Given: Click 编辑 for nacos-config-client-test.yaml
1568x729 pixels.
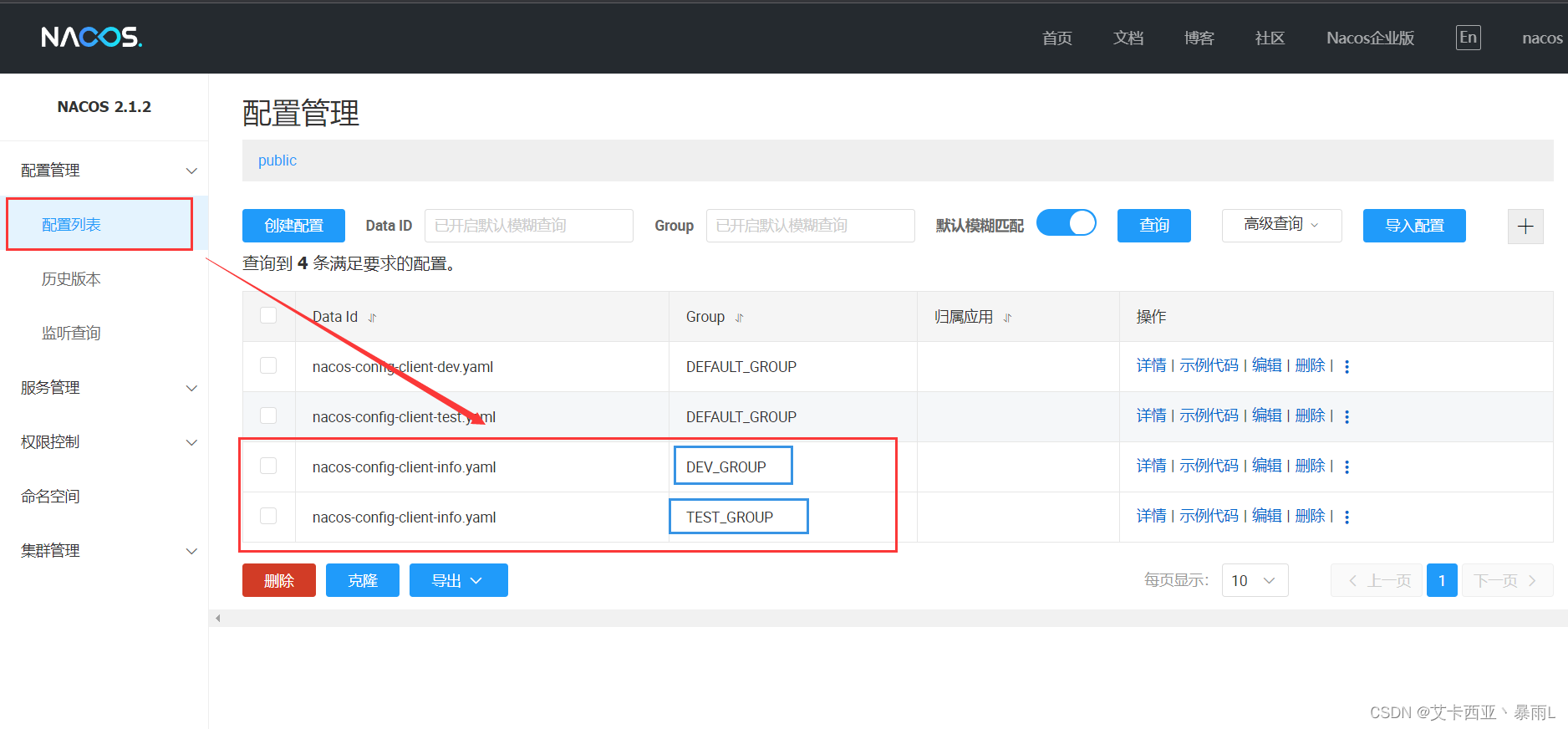Looking at the screenshot, I should pos(1266,415).
